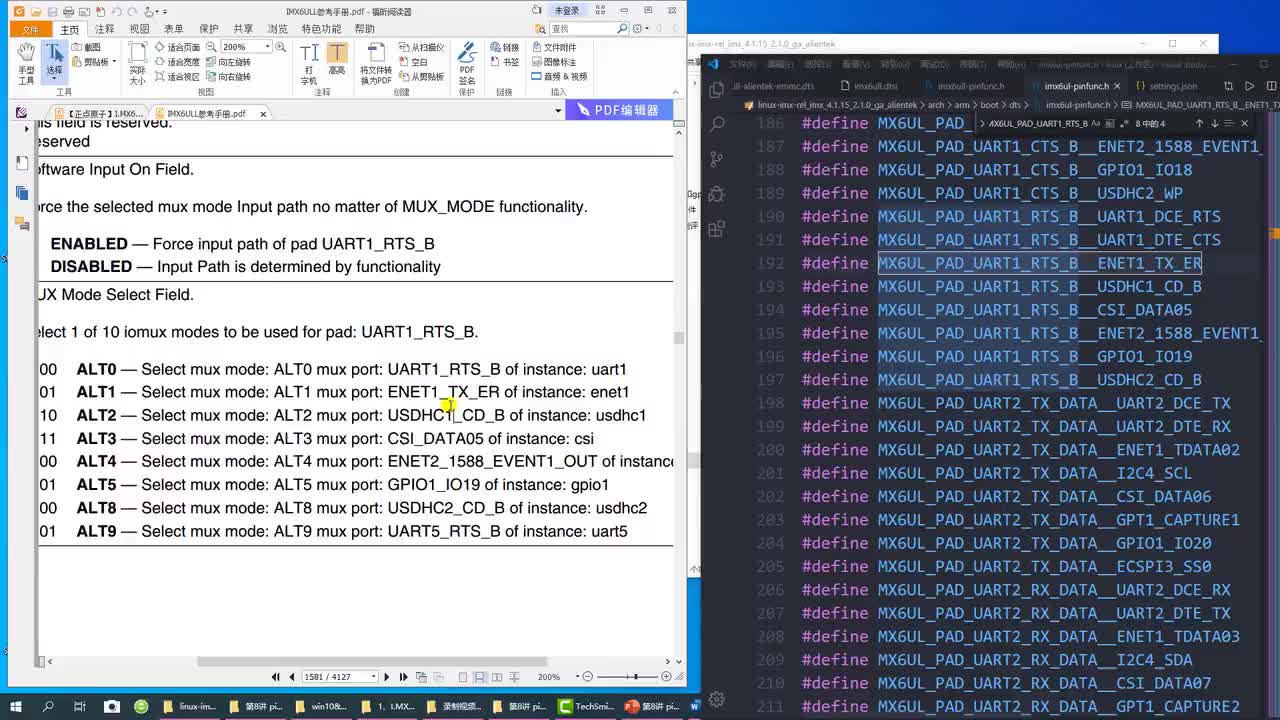Click the zoom out magnifier in ribbon

click(x=212, y=47)
